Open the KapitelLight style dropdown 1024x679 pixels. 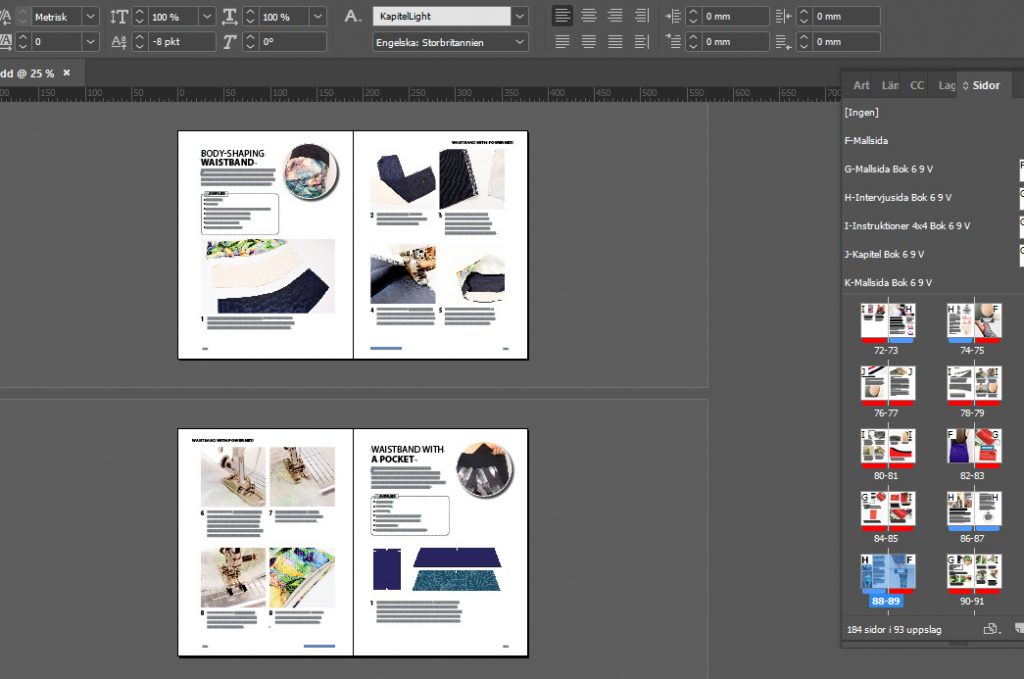tap(519, 15)
